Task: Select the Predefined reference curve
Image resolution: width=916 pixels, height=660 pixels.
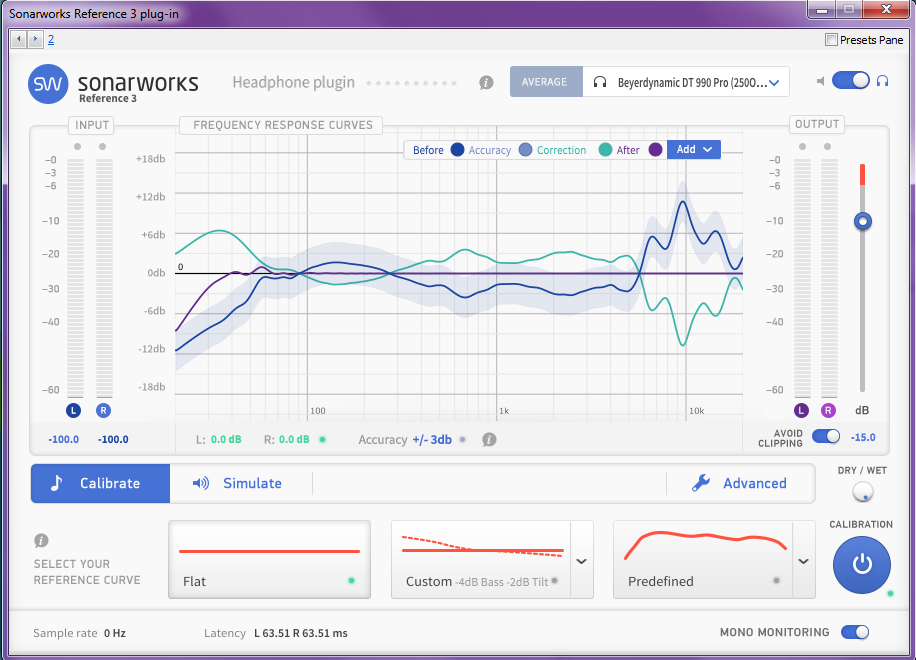Action: click(703, 560)
